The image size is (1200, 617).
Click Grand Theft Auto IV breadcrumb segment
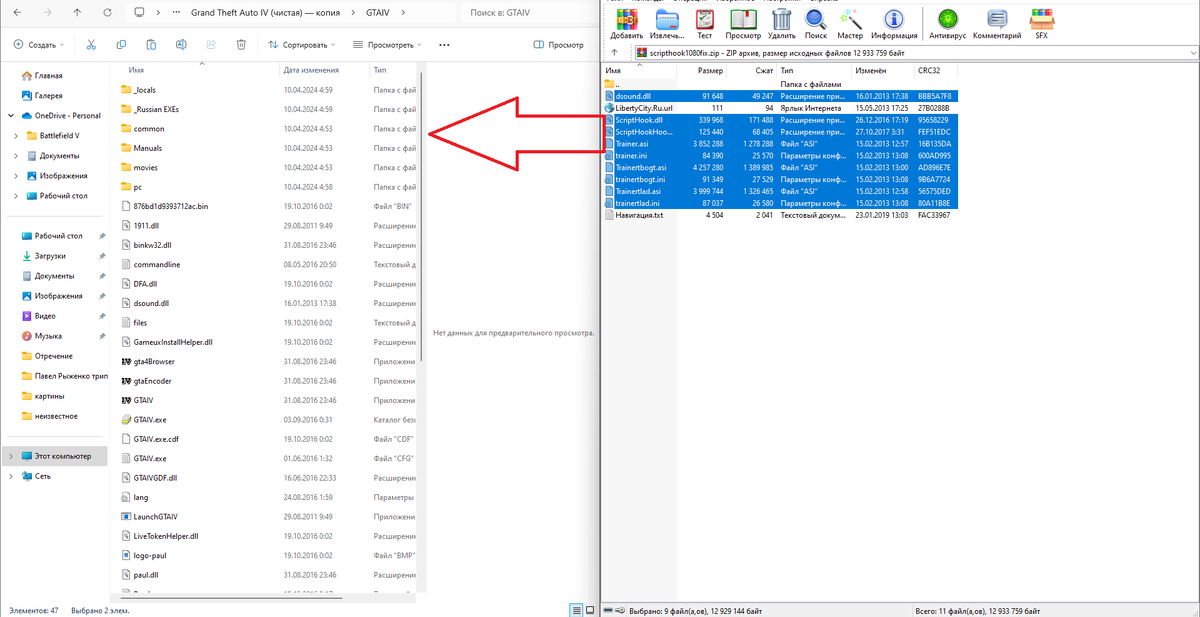[267, 13]
